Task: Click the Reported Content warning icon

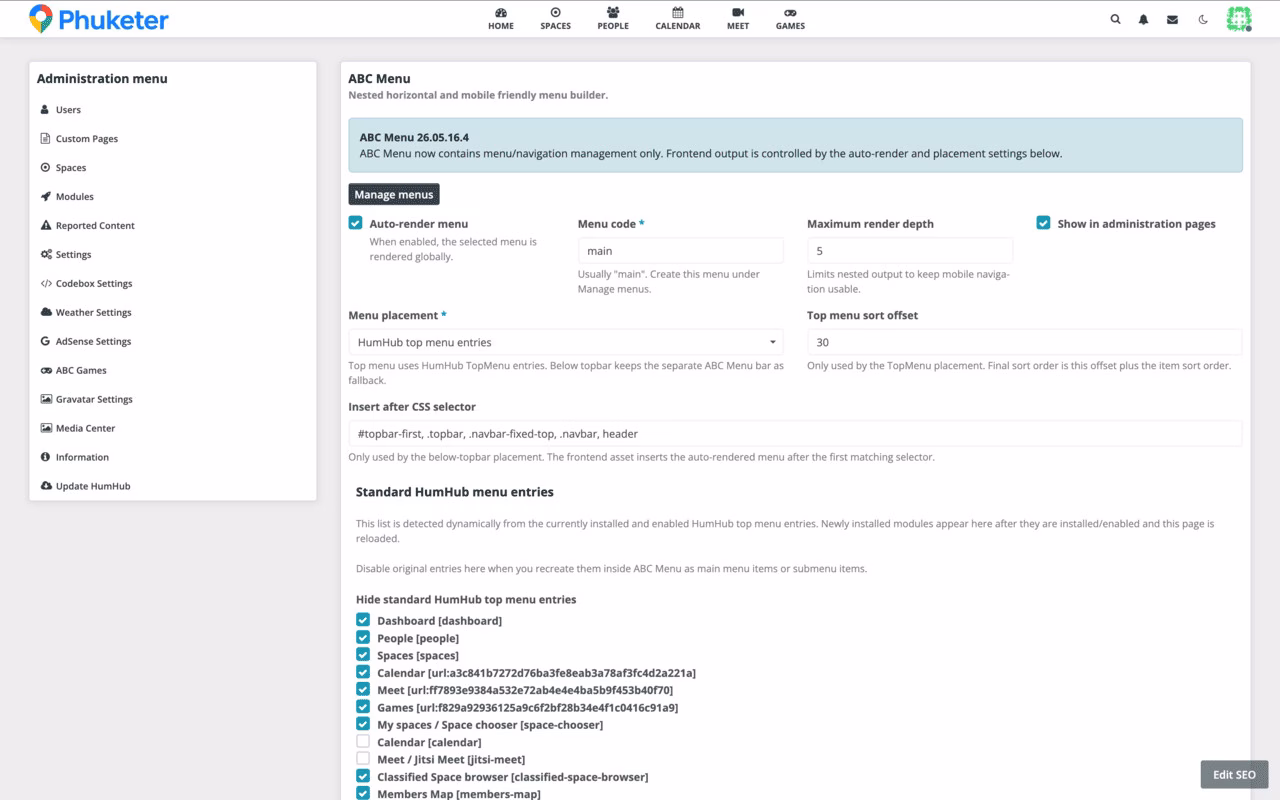Action: coord(45,226)
